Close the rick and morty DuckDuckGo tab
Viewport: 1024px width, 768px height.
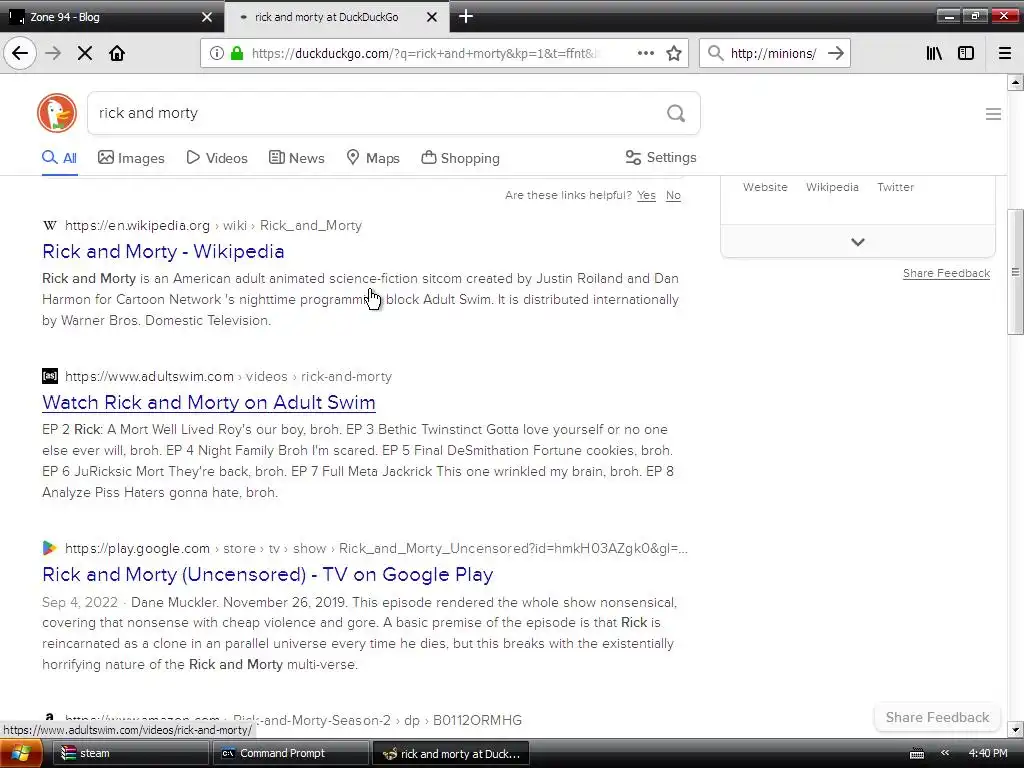[432, 17]
